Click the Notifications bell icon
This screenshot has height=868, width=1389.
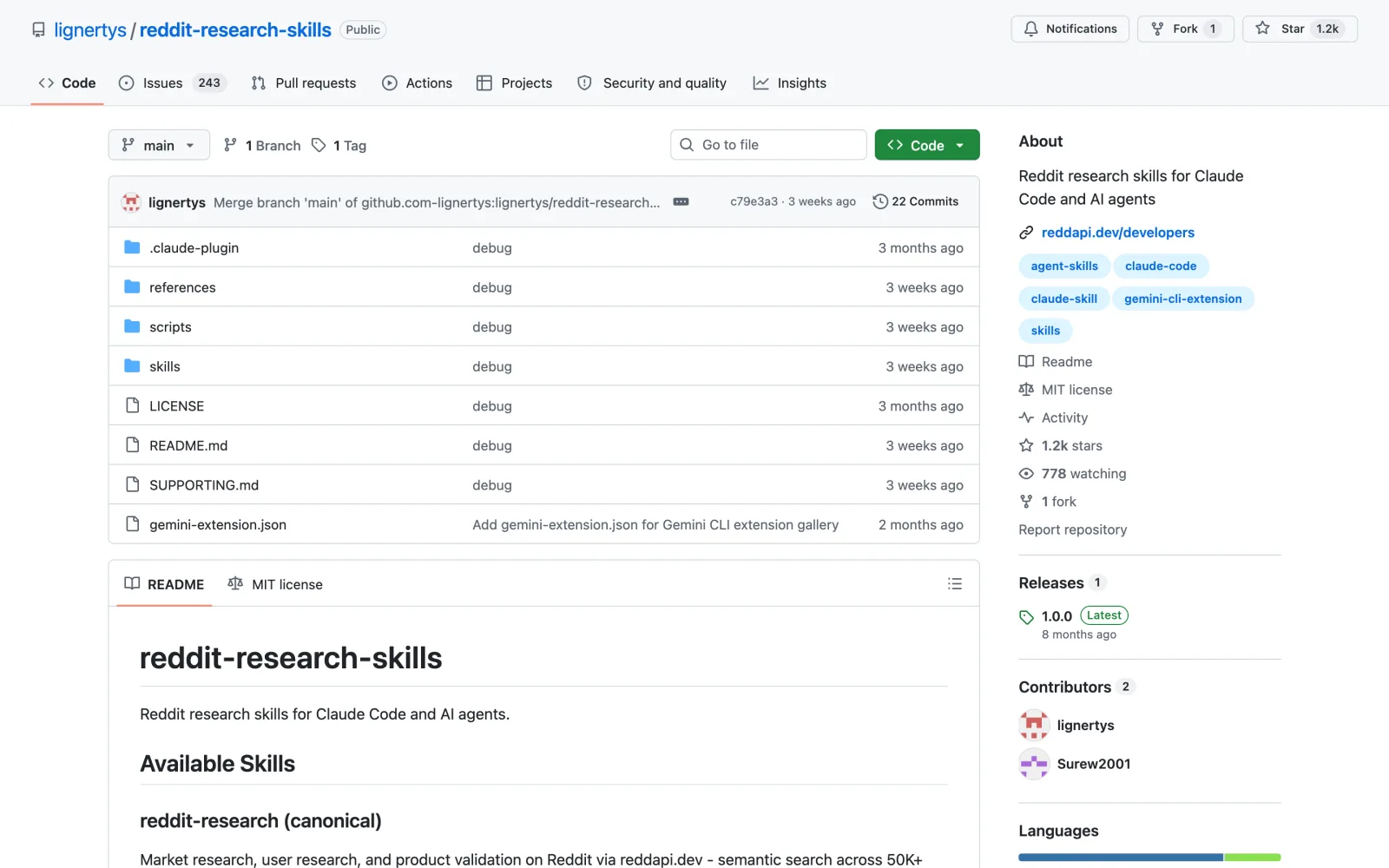pyautogui.click(x=1030, y=29)
